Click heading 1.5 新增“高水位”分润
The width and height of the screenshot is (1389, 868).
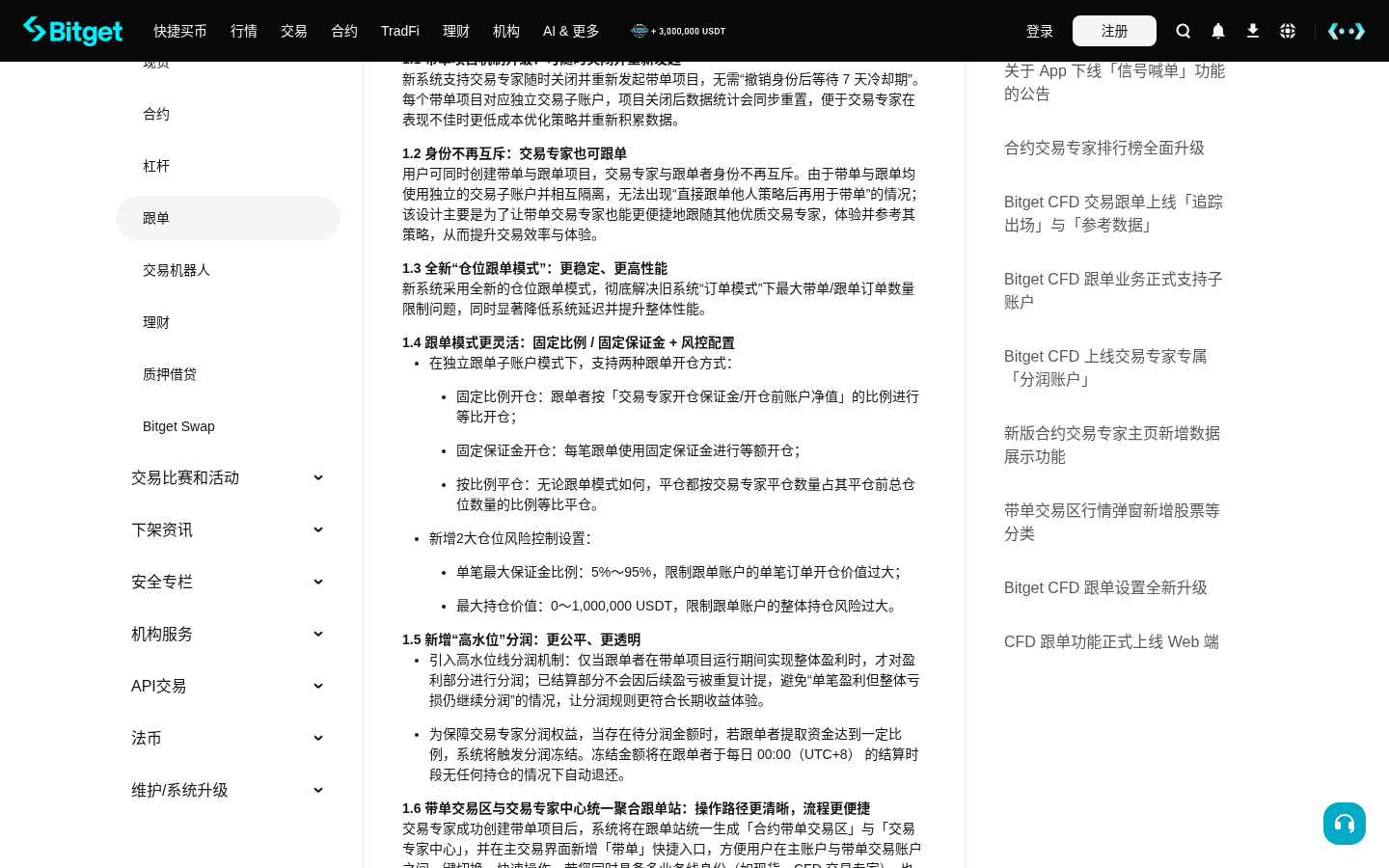point(521,639)
